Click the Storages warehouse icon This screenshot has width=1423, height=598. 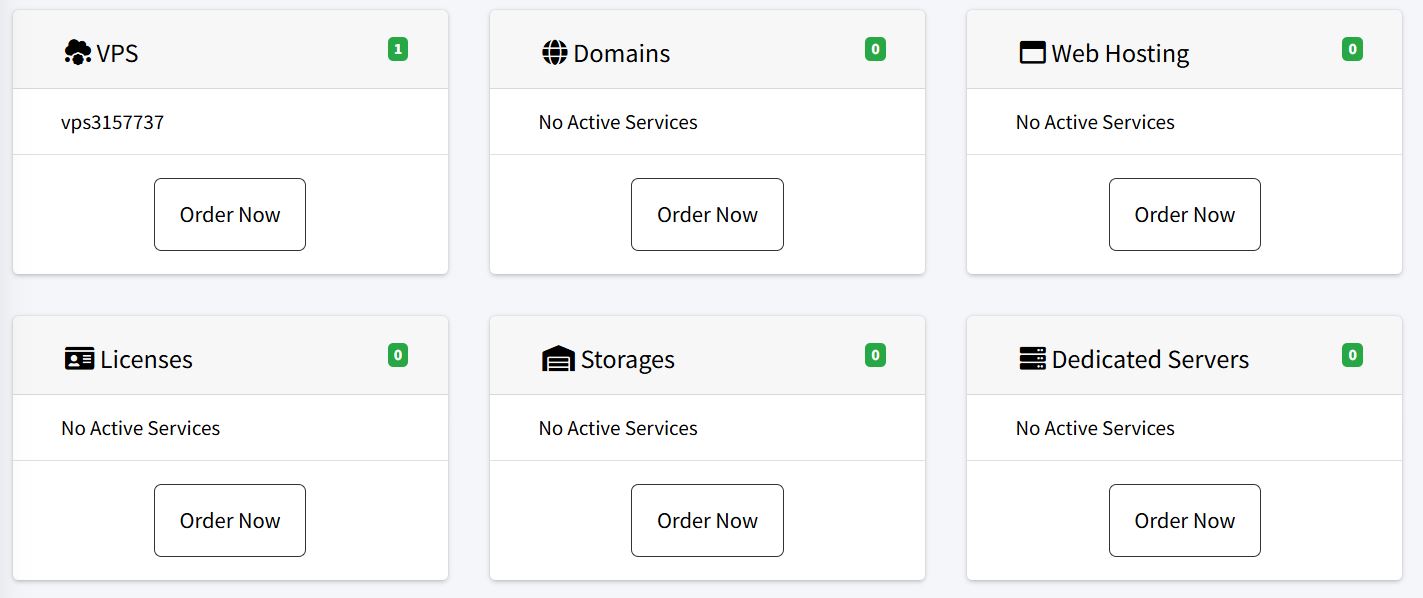(558, 359)
